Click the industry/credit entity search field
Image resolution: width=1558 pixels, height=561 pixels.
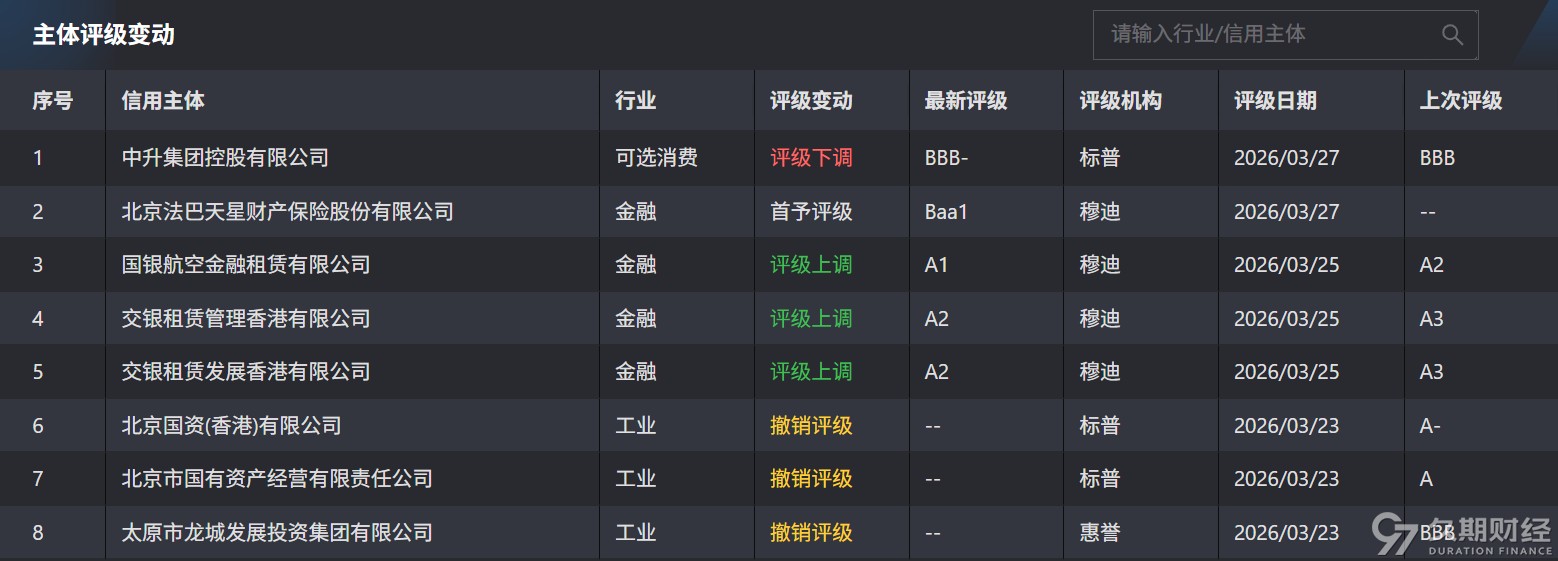(x=1265, y=35)
